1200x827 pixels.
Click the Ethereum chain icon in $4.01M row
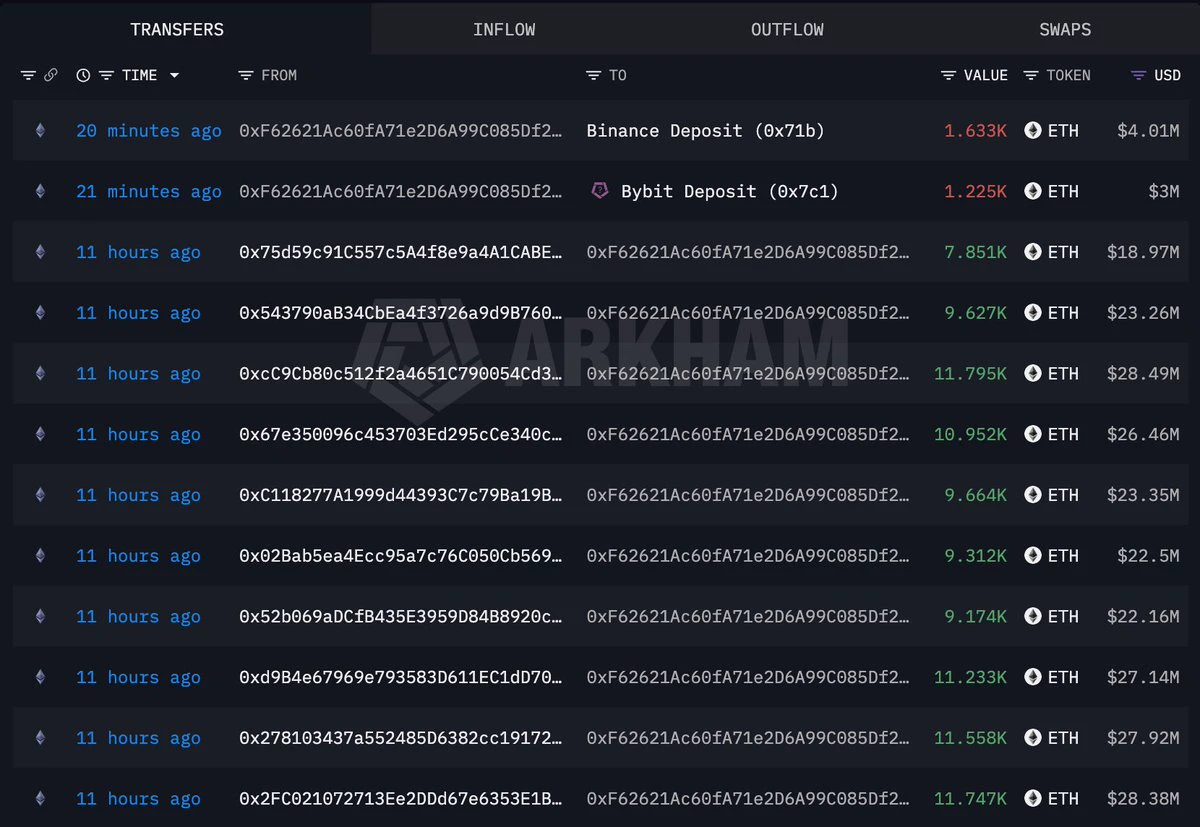tap(40, 130)
